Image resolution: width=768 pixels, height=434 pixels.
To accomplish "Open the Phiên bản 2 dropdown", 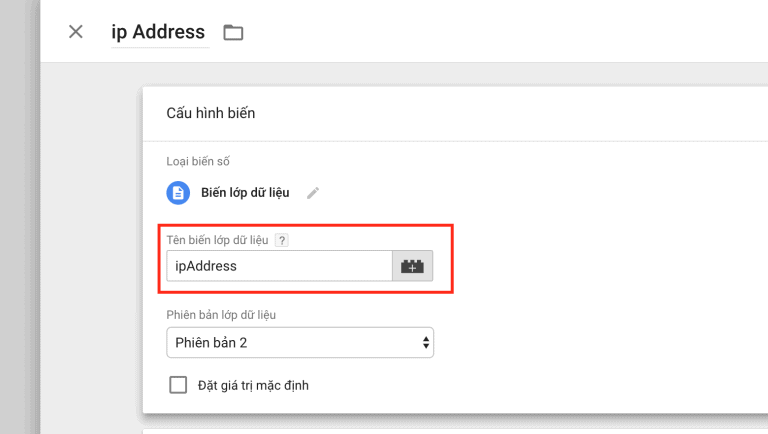I will tap(300, 342).
